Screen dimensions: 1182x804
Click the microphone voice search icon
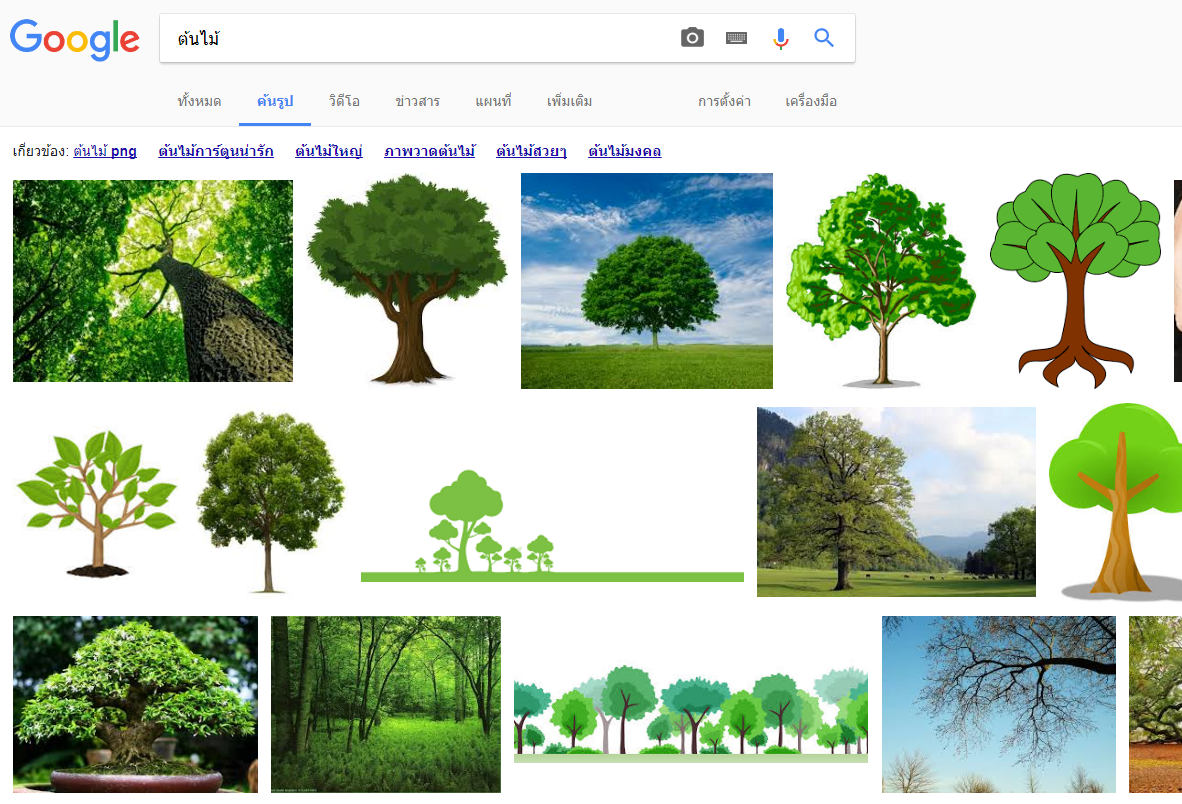(781, 38)
